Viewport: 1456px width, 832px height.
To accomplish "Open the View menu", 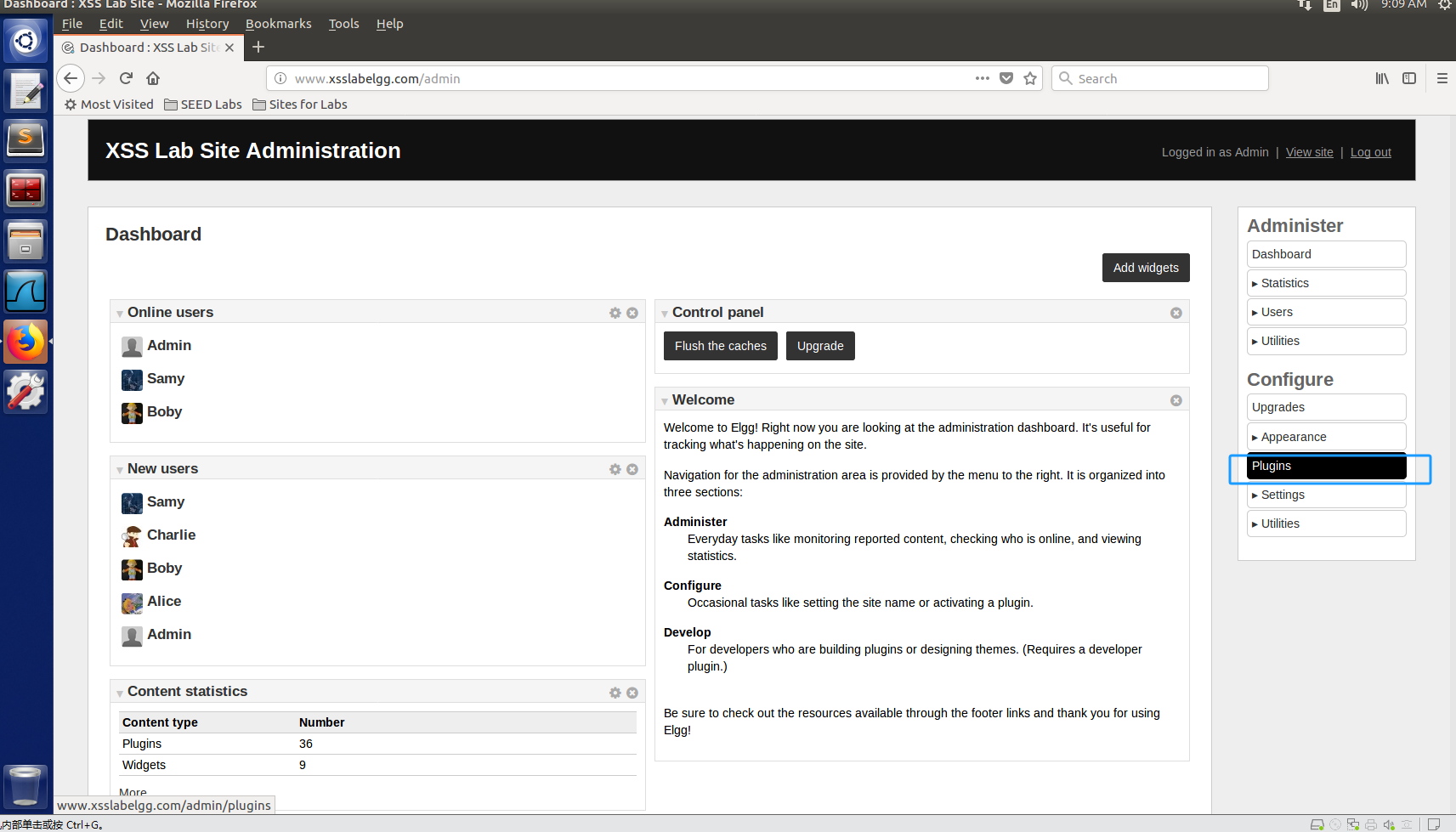I will (x=155, y=24).
